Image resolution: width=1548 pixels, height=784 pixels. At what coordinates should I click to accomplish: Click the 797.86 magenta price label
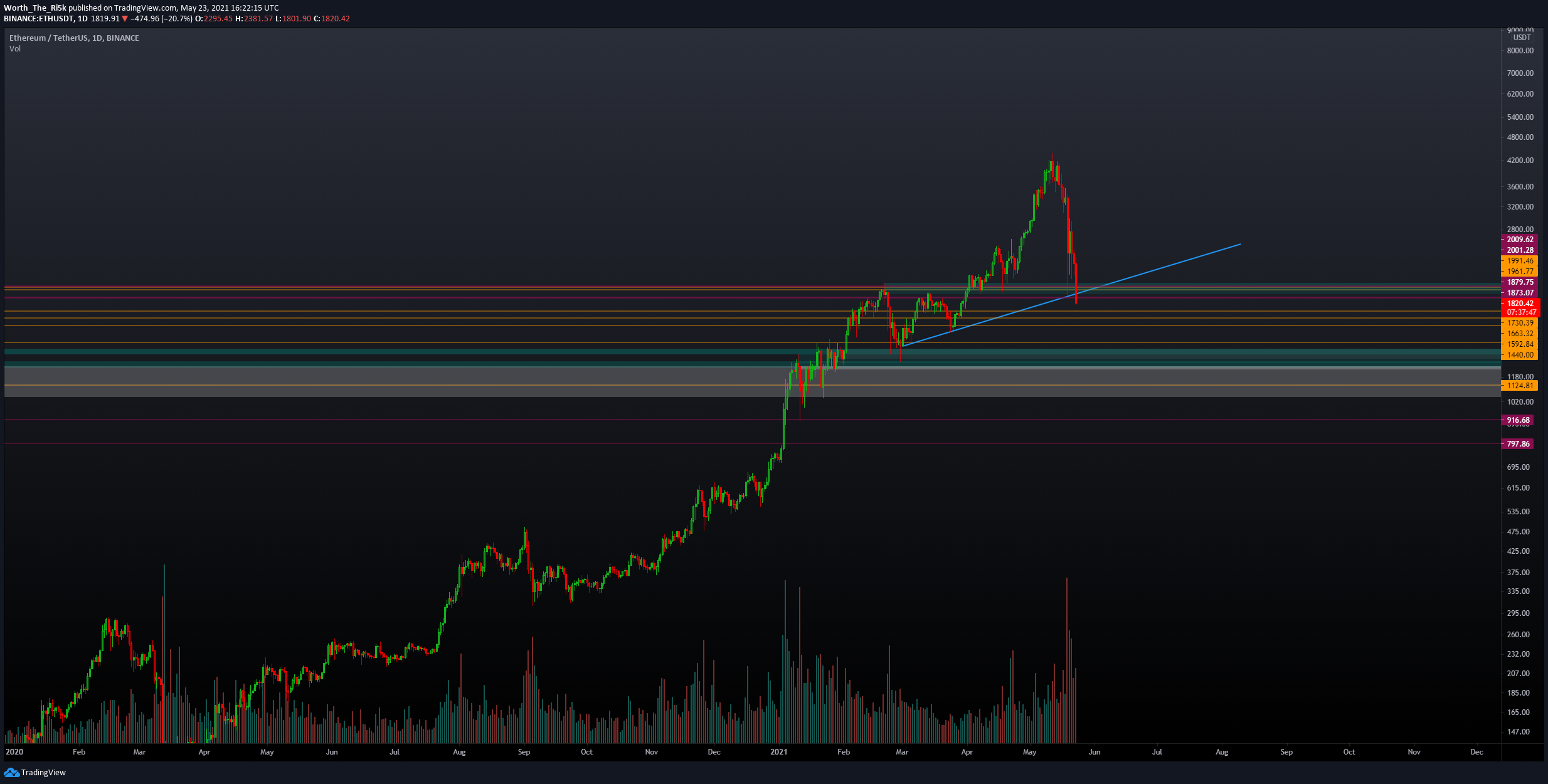[1519, 444]
